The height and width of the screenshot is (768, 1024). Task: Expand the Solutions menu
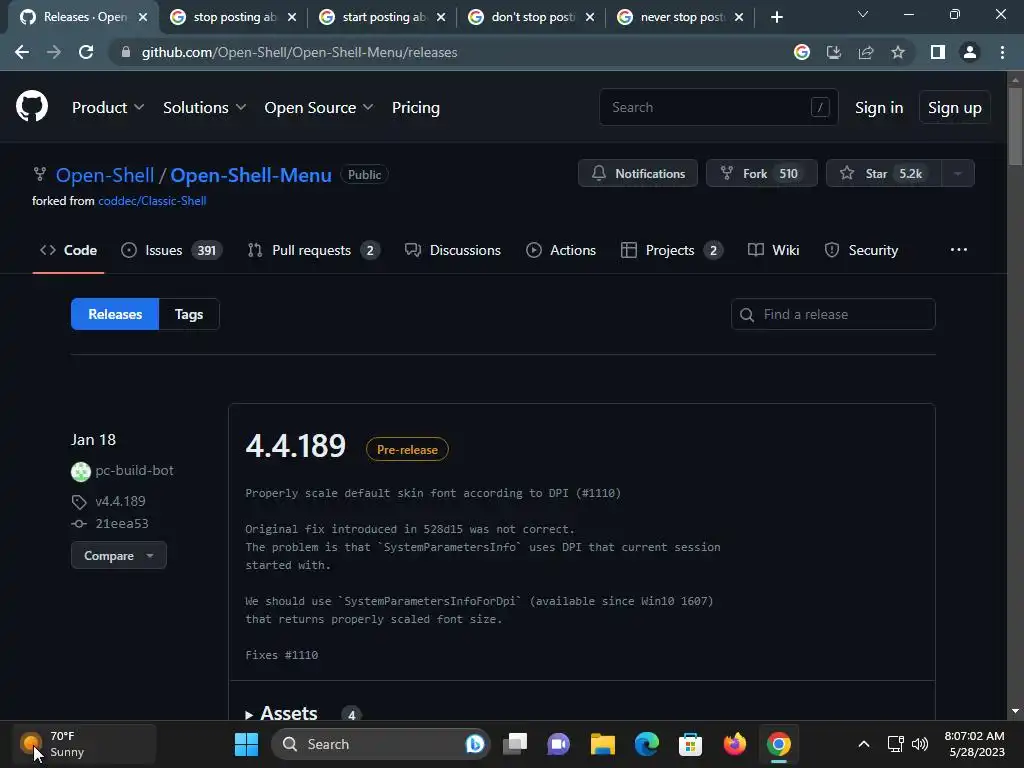coord(204,108)
